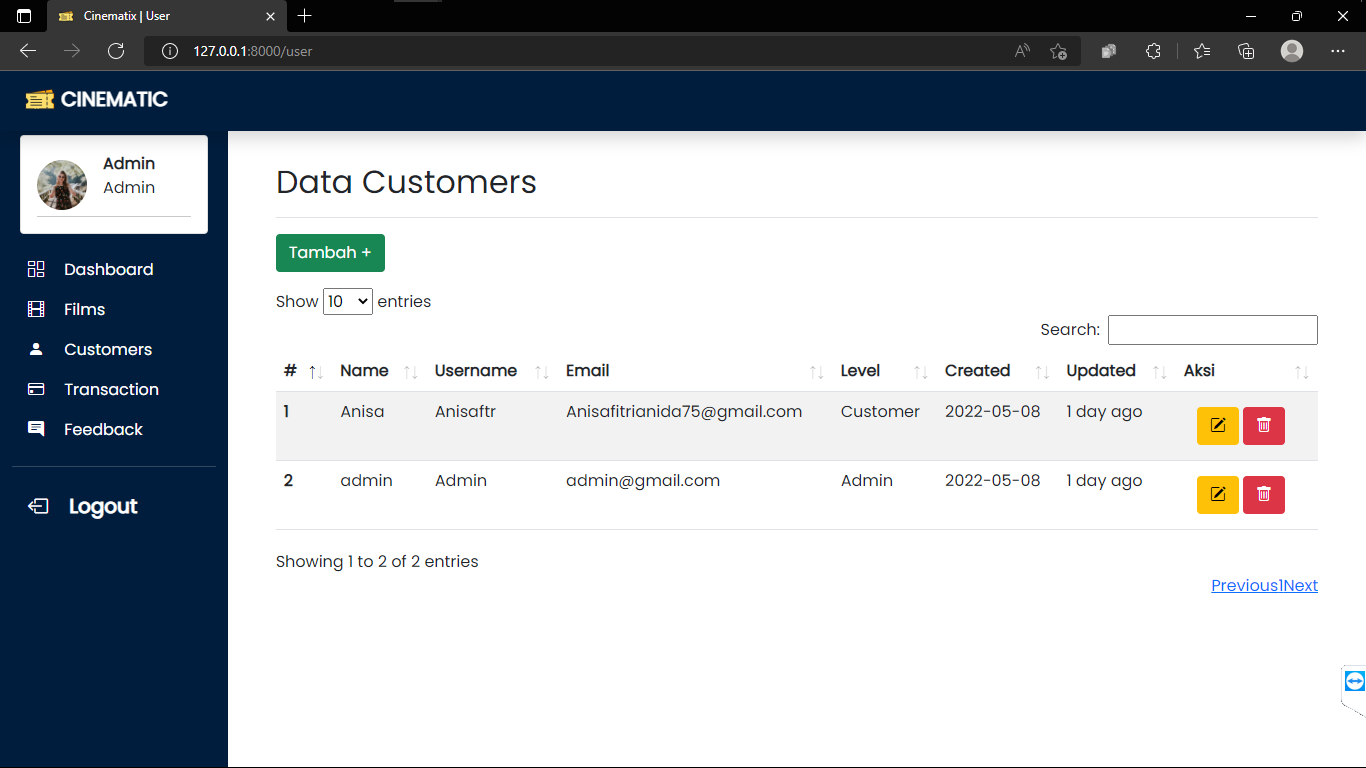Sort the table by Created column
Screen dimensions: 1366x768
(997, 371)
